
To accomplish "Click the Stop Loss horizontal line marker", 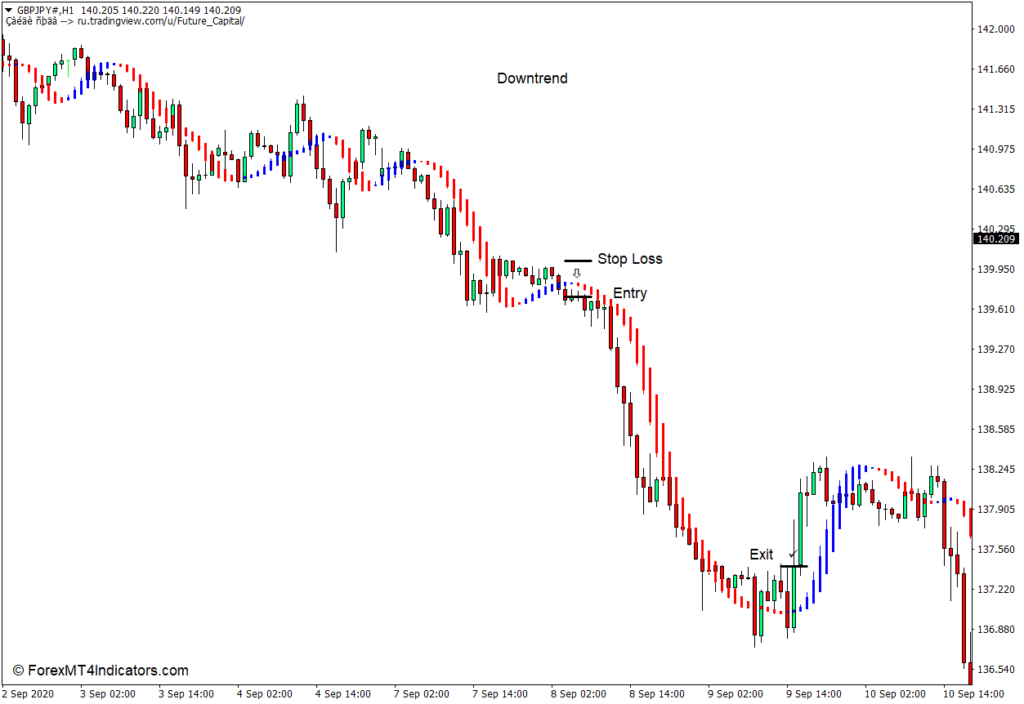I will [577, 261].
